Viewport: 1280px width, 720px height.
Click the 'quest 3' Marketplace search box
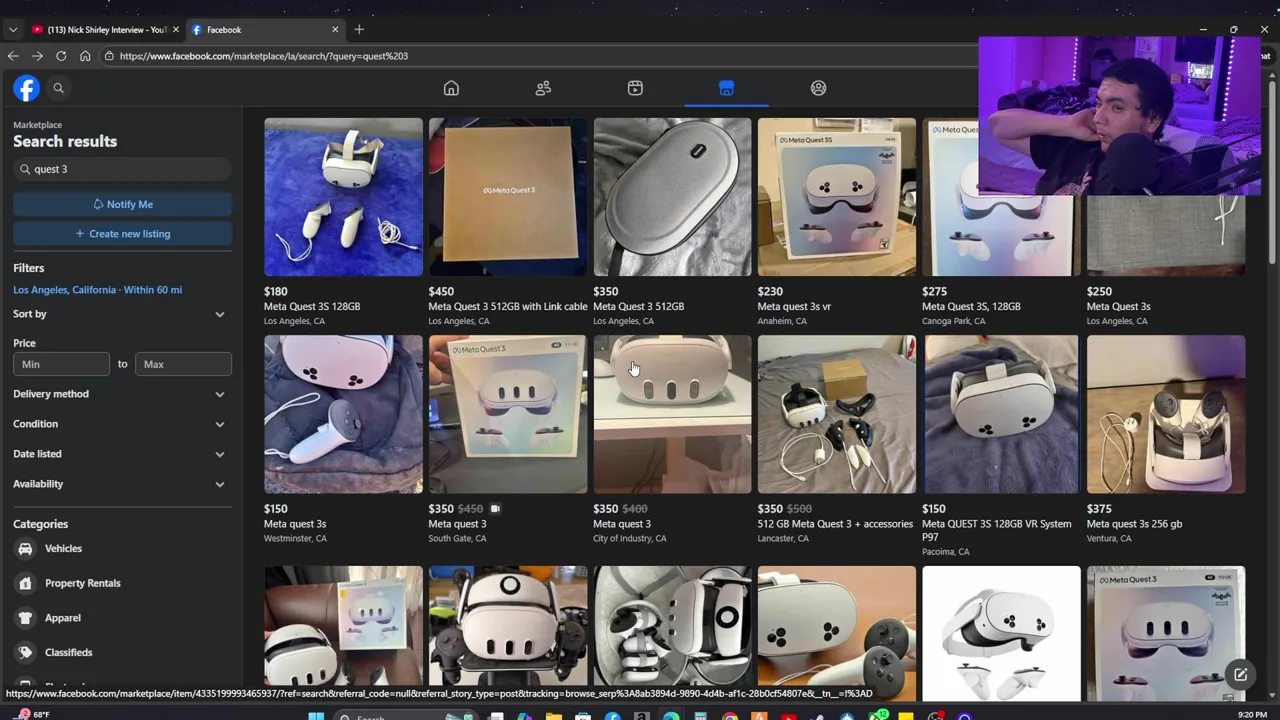(122, 169)
